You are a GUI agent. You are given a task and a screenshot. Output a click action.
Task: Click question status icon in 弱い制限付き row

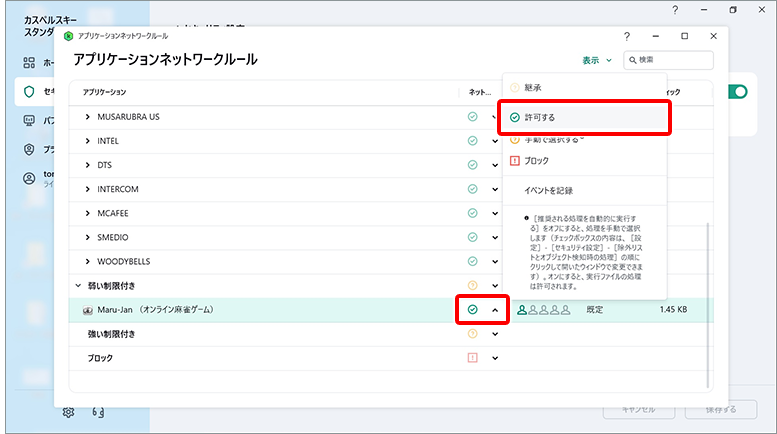tap(473, 285)
